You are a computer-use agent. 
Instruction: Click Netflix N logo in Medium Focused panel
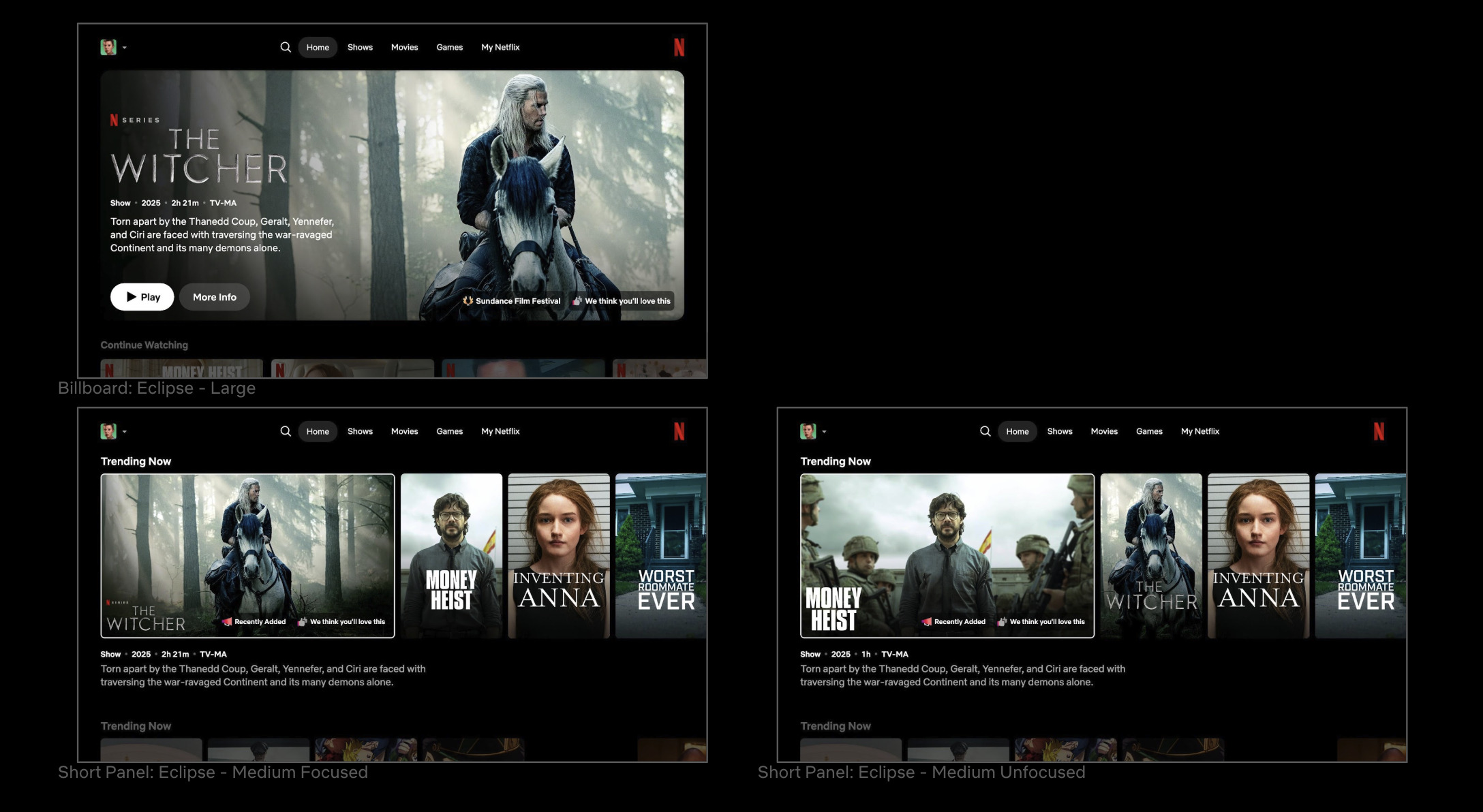coord(679,431)
